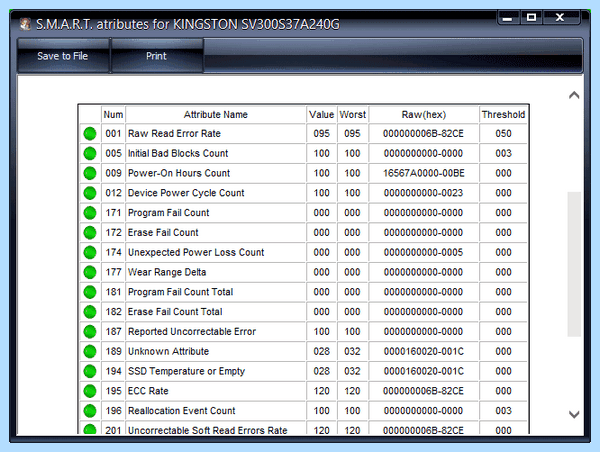The image size is (600, 452).
Task: Click threshold 050 for Raw Read Error Rate
Action: pyautogui.click(x=503, y=134)
